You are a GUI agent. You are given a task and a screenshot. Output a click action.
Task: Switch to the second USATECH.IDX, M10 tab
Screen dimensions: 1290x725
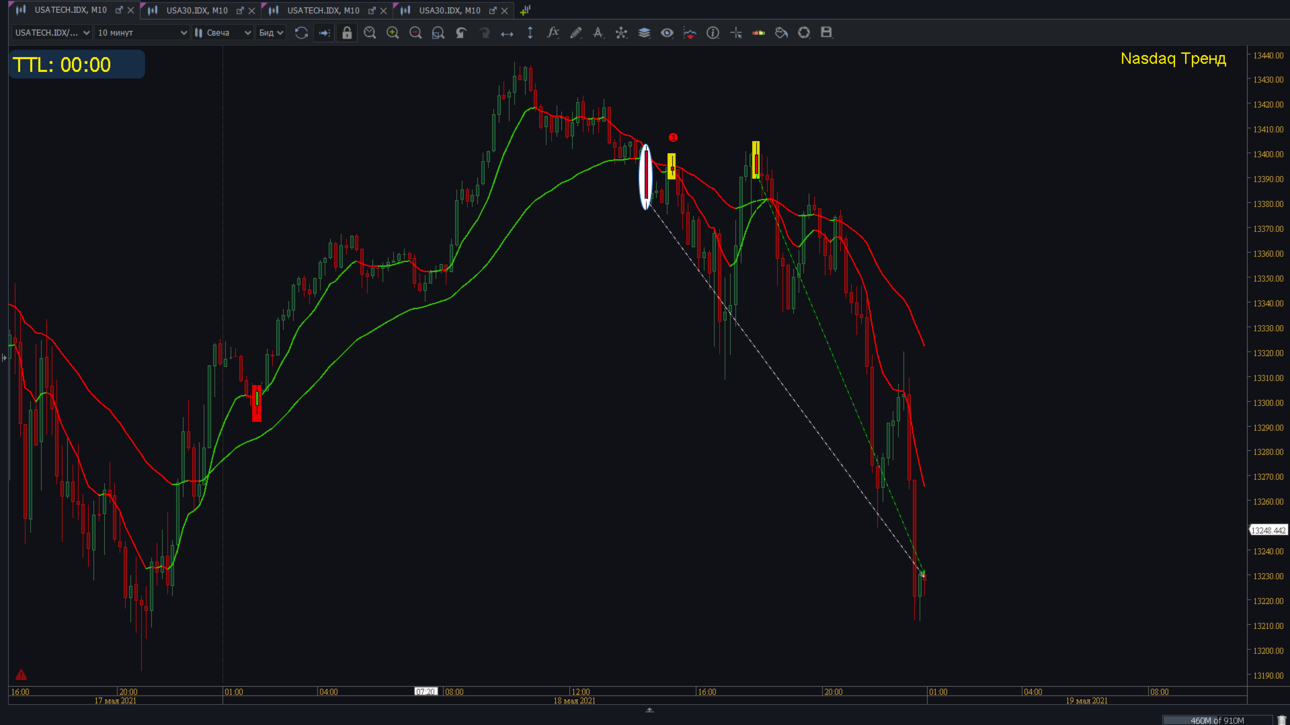323,10
